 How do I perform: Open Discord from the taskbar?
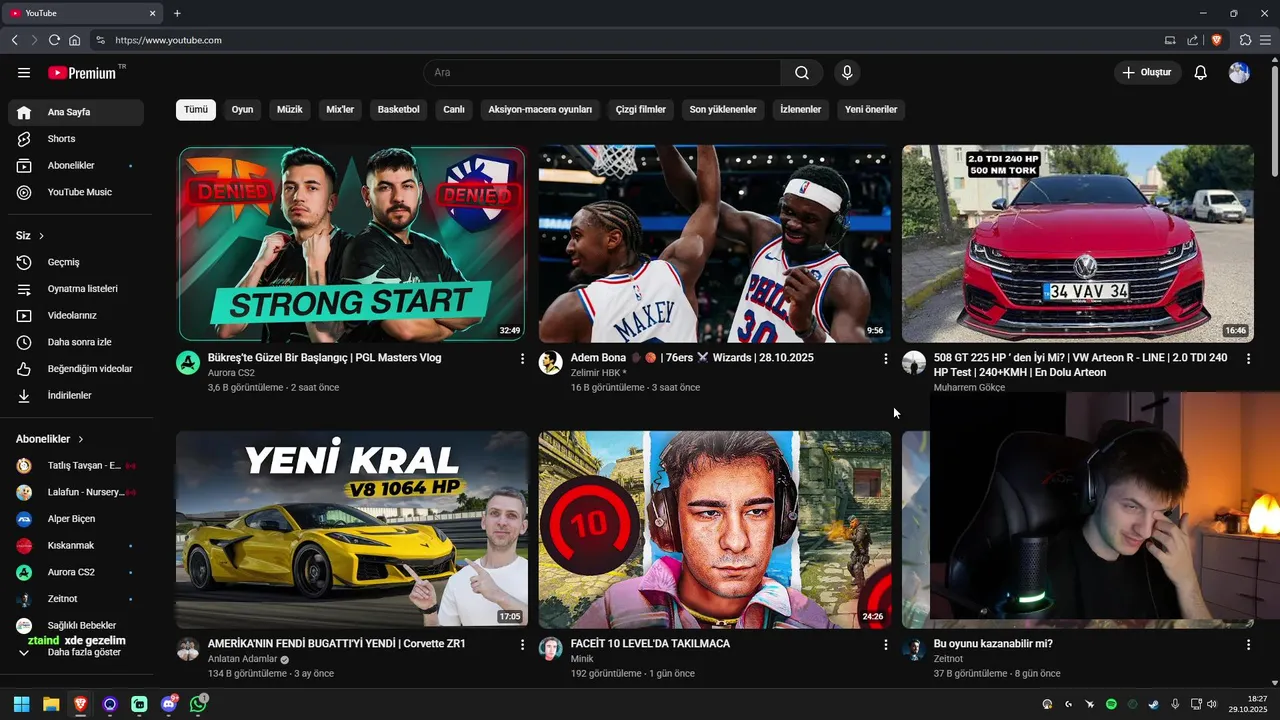pyautogui.click(x=169, y=704)
